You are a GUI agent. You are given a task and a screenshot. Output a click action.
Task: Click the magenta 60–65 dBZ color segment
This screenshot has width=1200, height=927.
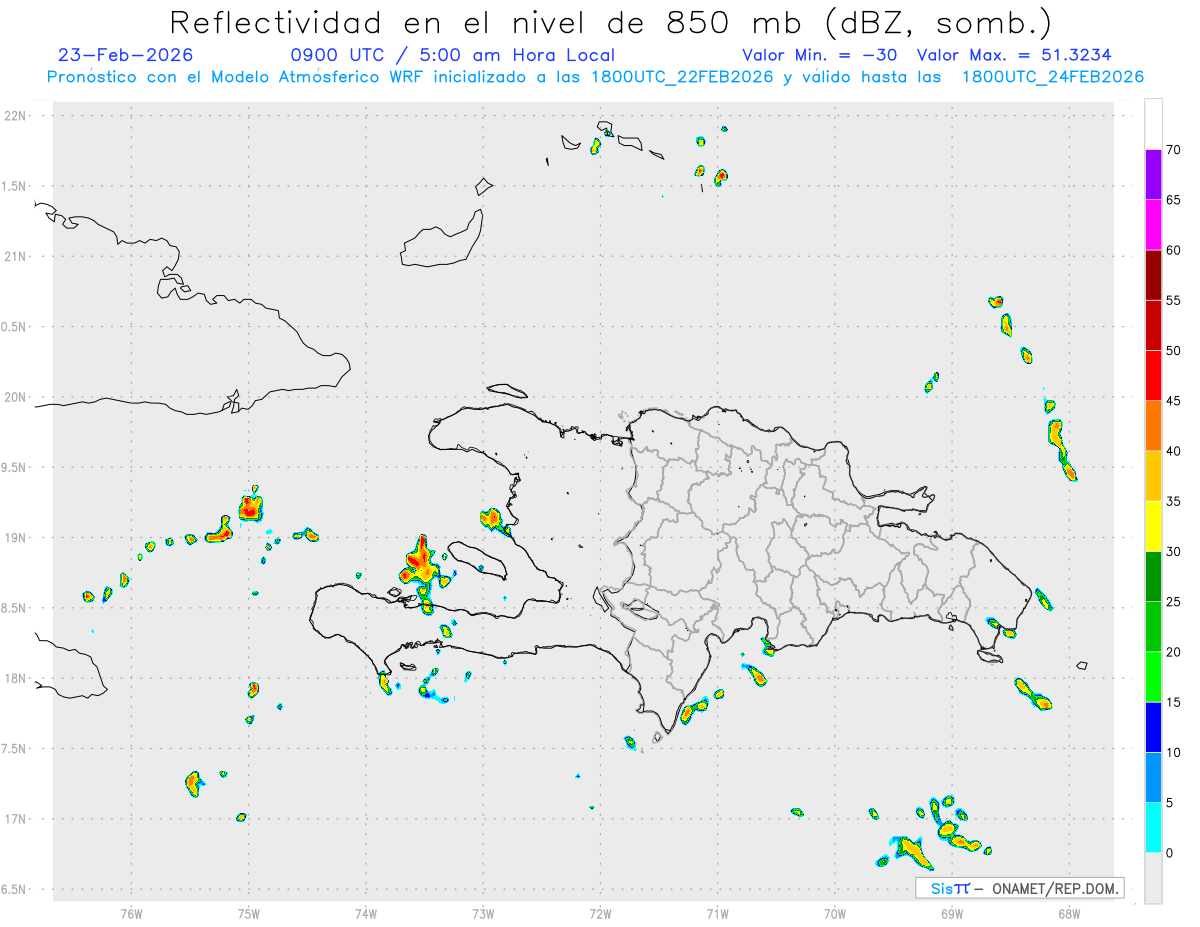(1153, 224)
